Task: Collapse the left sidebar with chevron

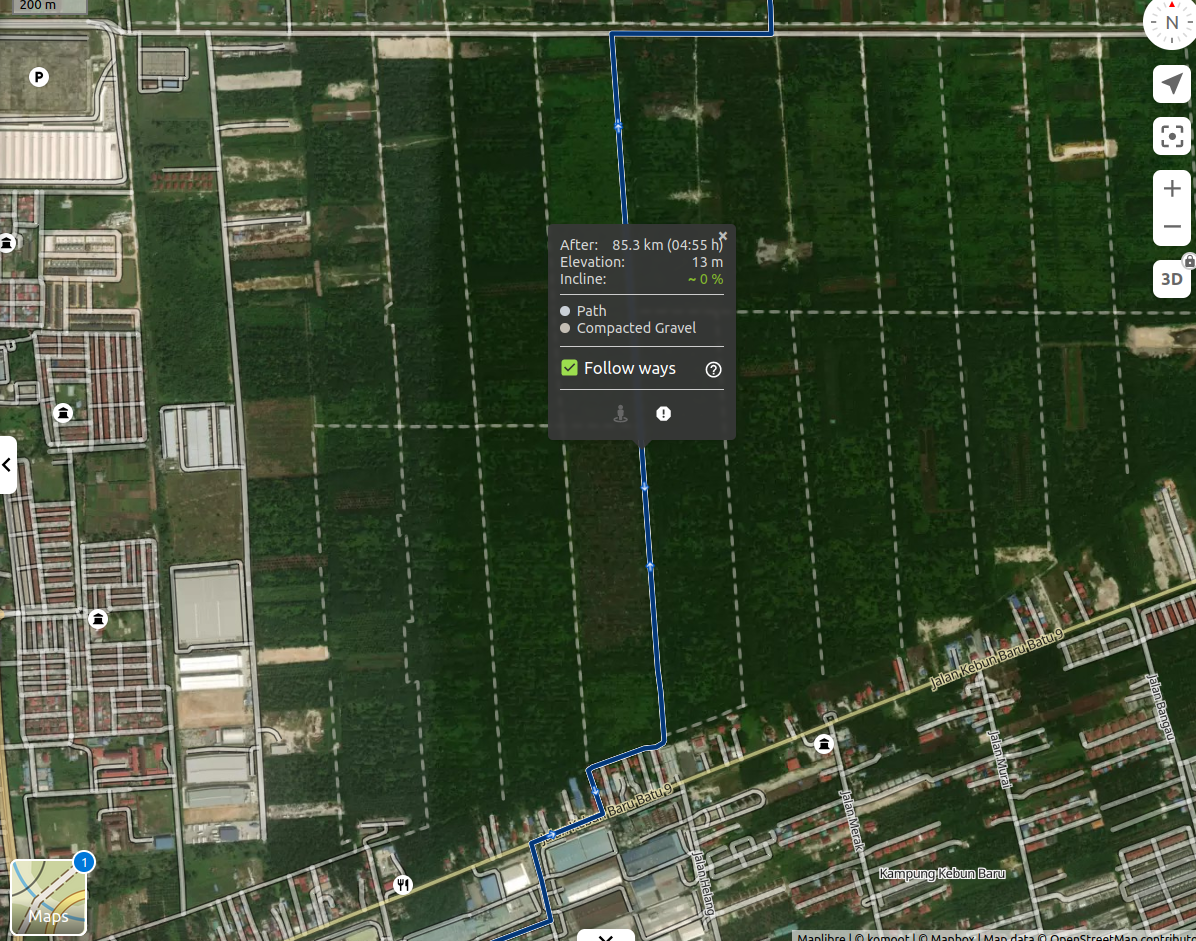Action: [7, 464]
